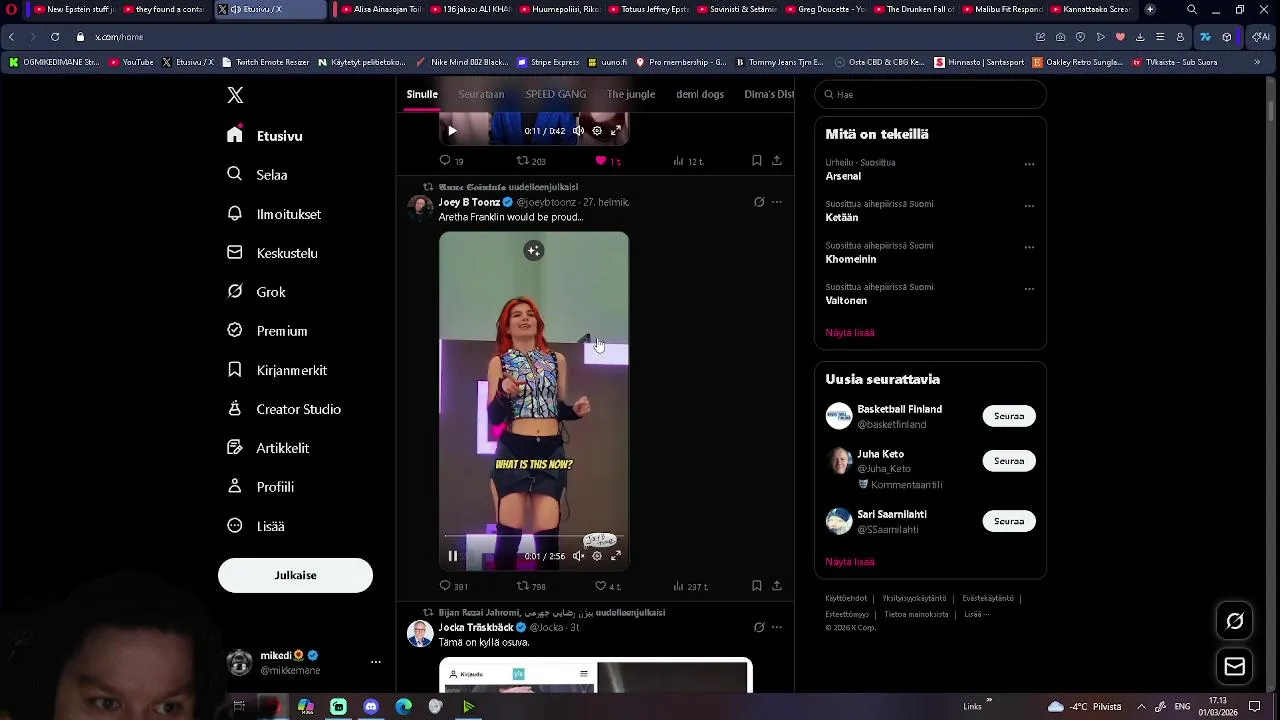This screenshot has width=1280, height=720.
Task: Switch to The jungle tab
Action: [631, 94]
